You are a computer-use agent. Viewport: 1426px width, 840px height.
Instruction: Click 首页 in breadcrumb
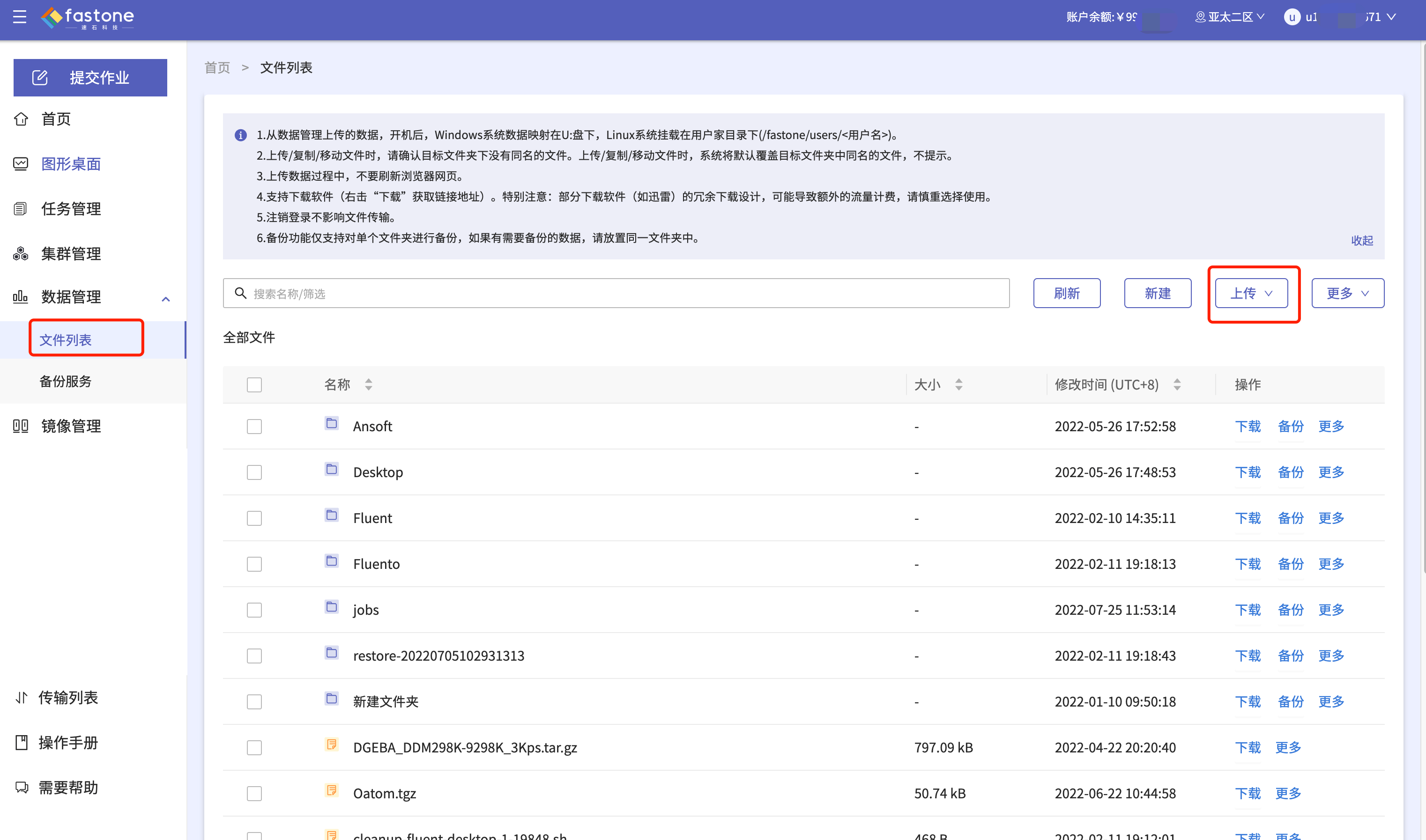[x=217, y=68]
